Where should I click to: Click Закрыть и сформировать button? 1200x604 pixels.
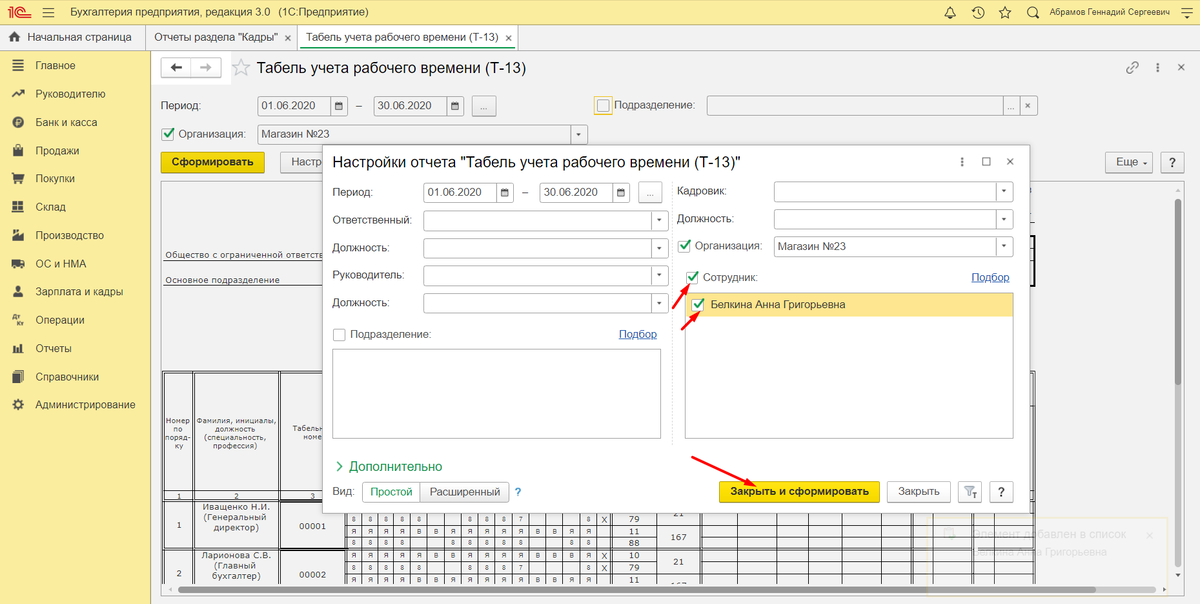800,492
